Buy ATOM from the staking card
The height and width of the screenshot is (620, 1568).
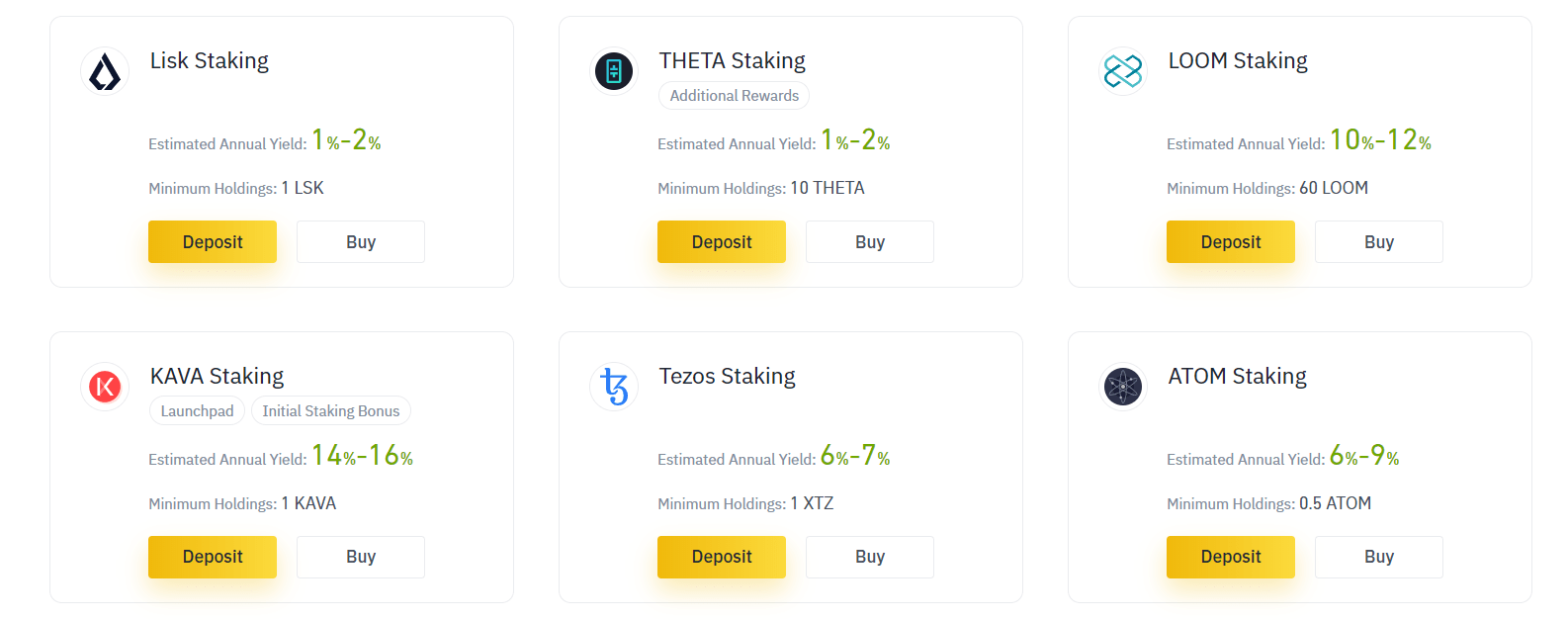(1379, 557)
